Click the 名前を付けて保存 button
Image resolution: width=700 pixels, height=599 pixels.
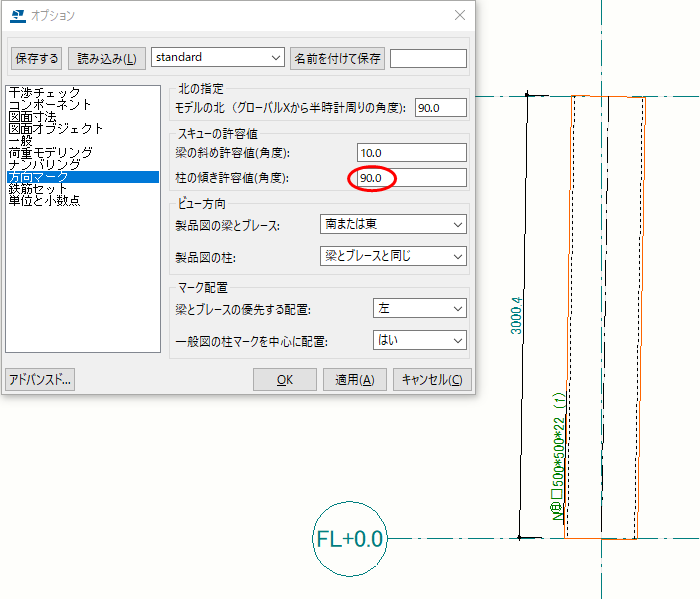coord(338,58)
